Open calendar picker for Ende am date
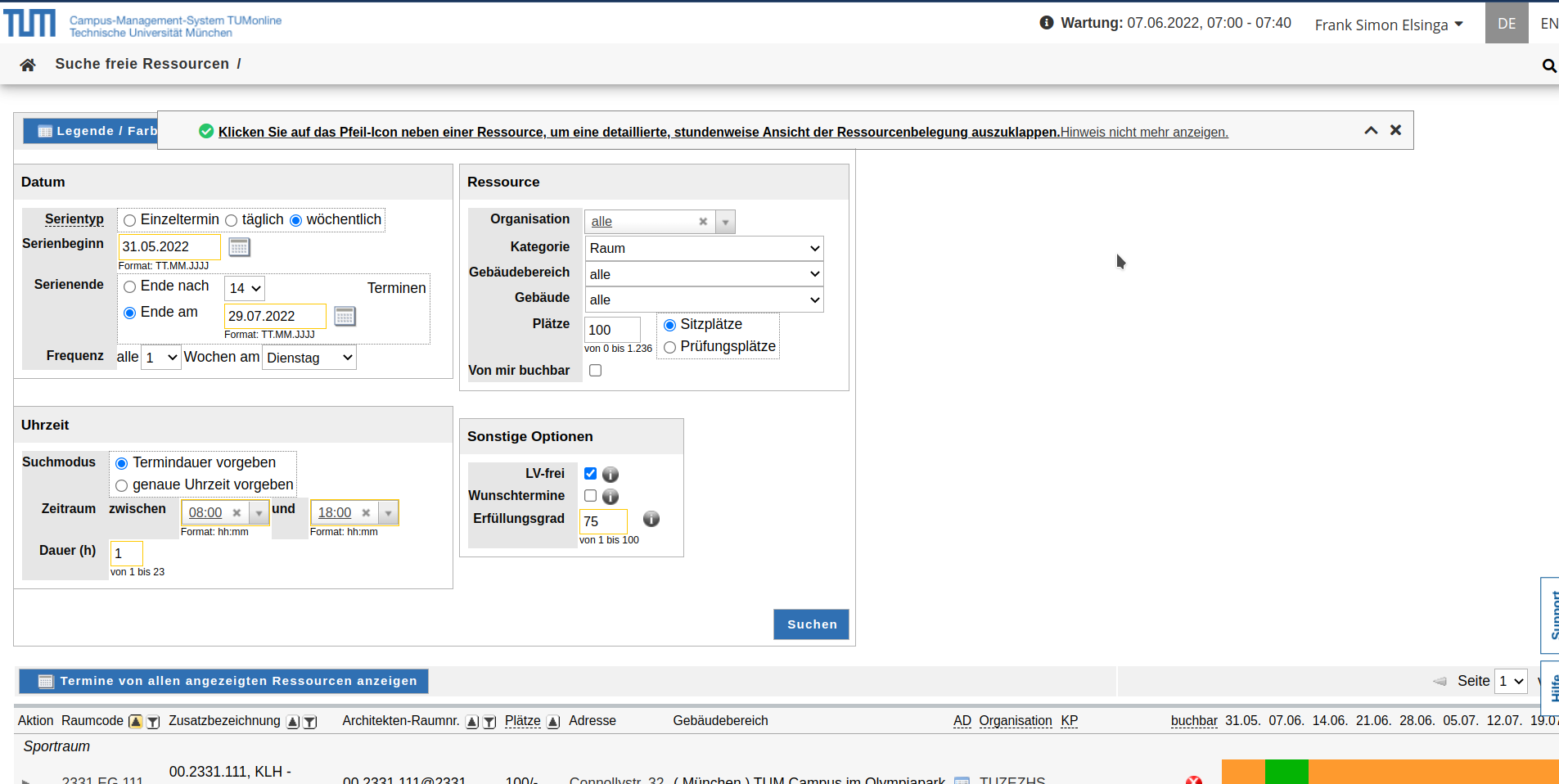Screen dimensions: 1559x784 pyautogui.click(x=345, y=317)
